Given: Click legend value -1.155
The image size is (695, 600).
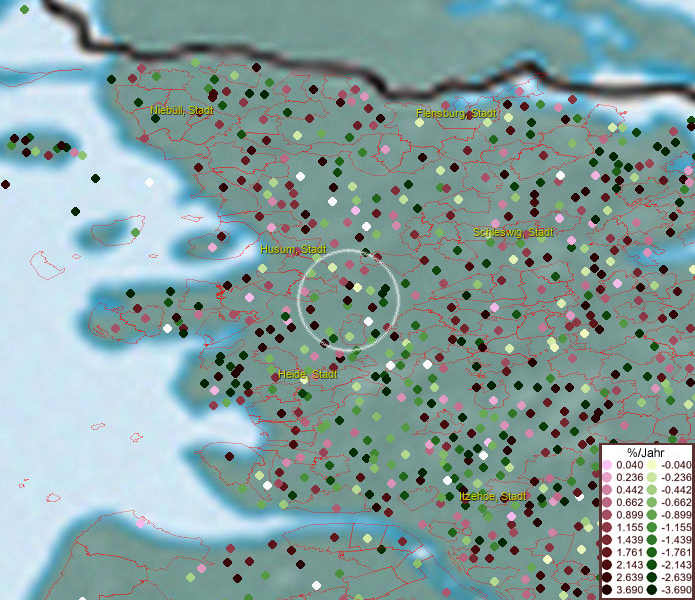Looking at the screenshot, I should point(676,527).
